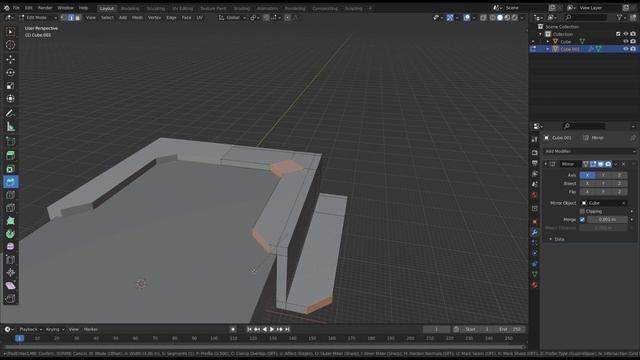Switch to the Modeling workspace tab
The width and height of the screenshot is (640, 360).
130,8
